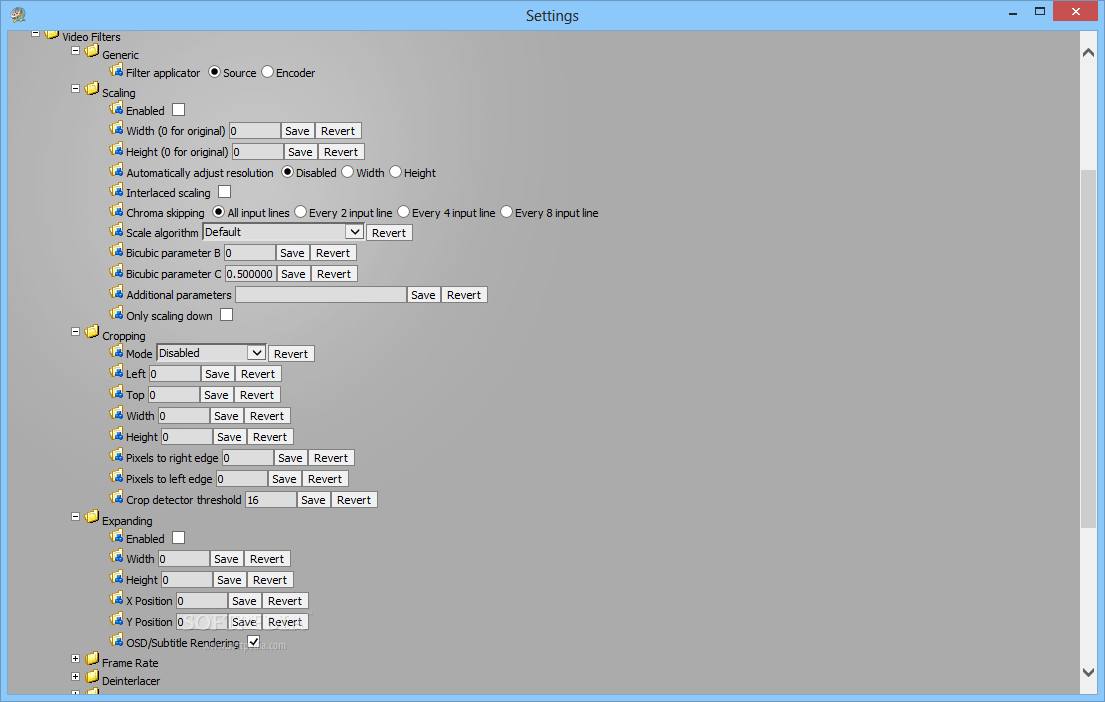
Task: Click the scaling Width input field
Action: point(254,131)
